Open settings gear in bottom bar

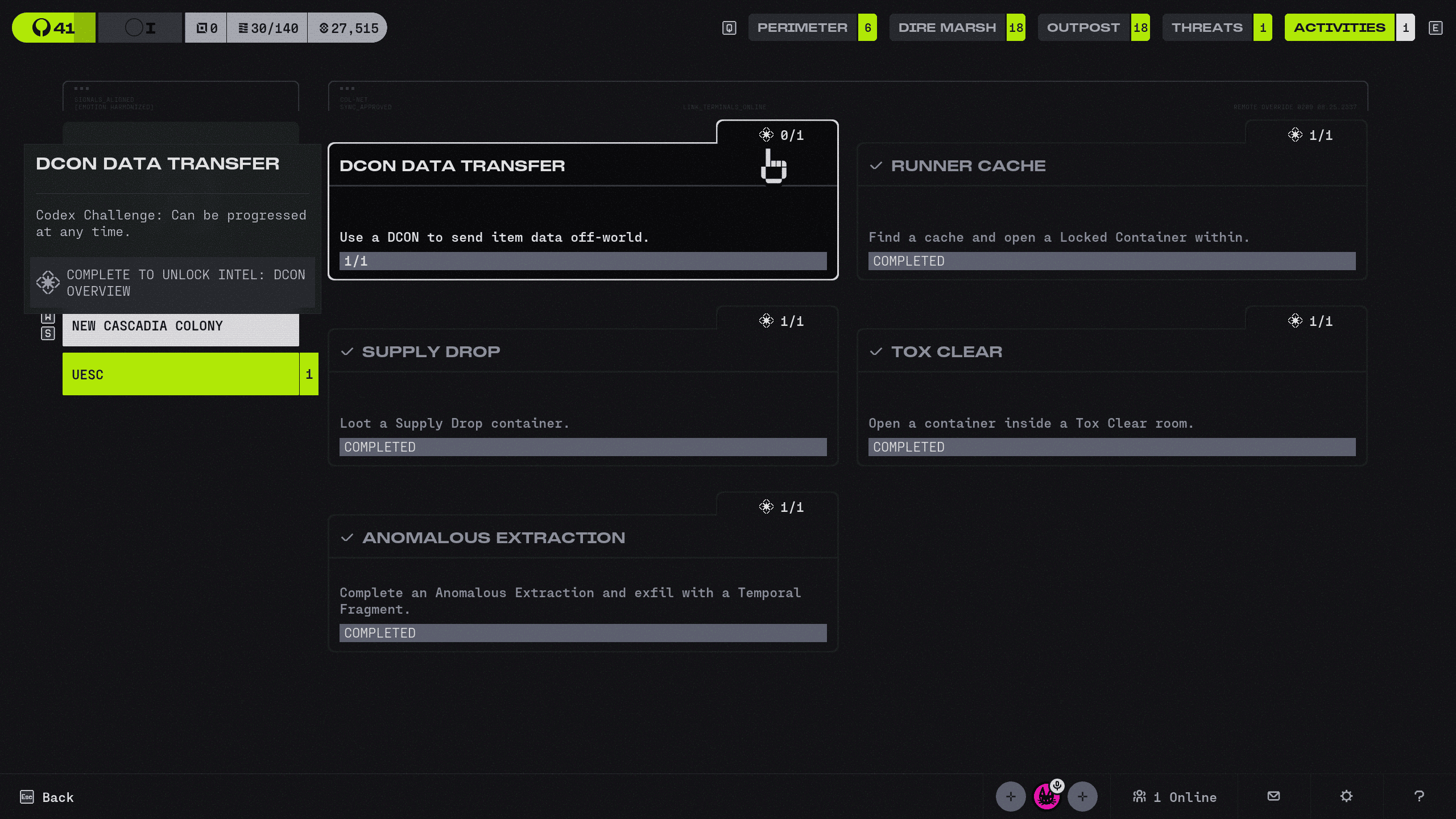click(1346, 796)
